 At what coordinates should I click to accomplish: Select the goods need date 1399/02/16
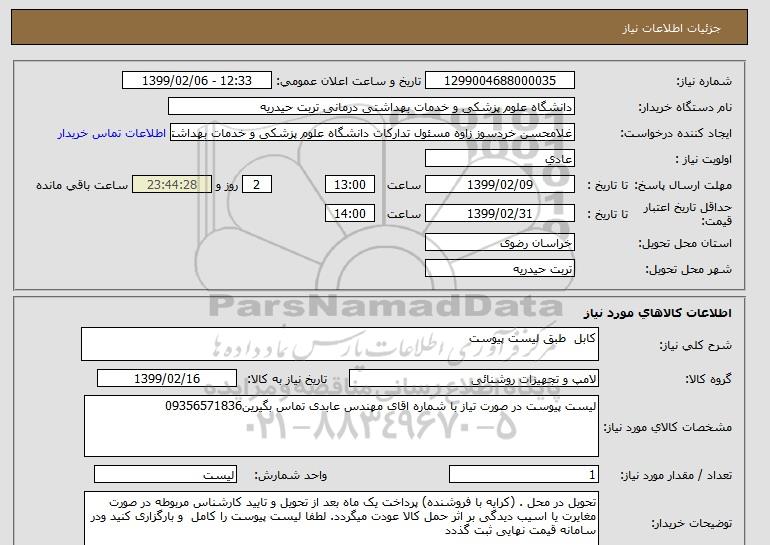[167, 379]
